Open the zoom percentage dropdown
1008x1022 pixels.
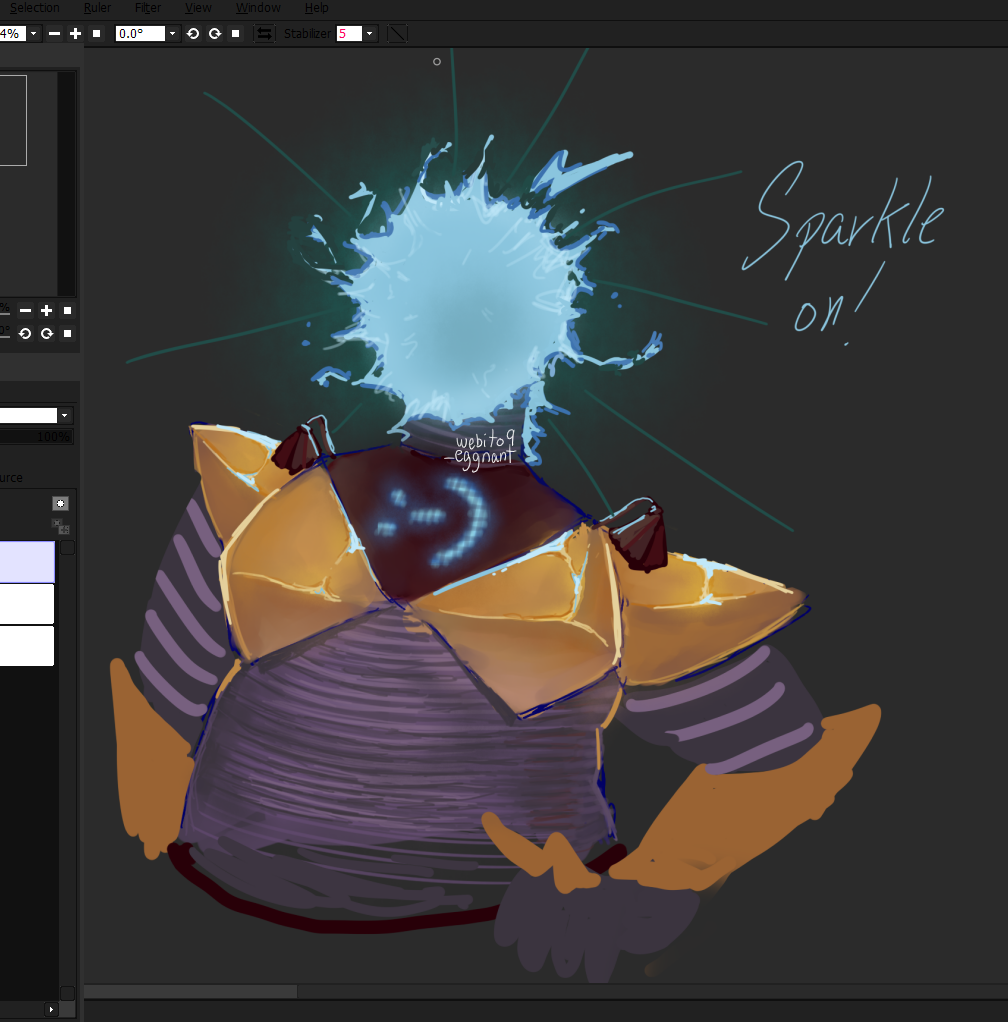(x=34, y=34)
